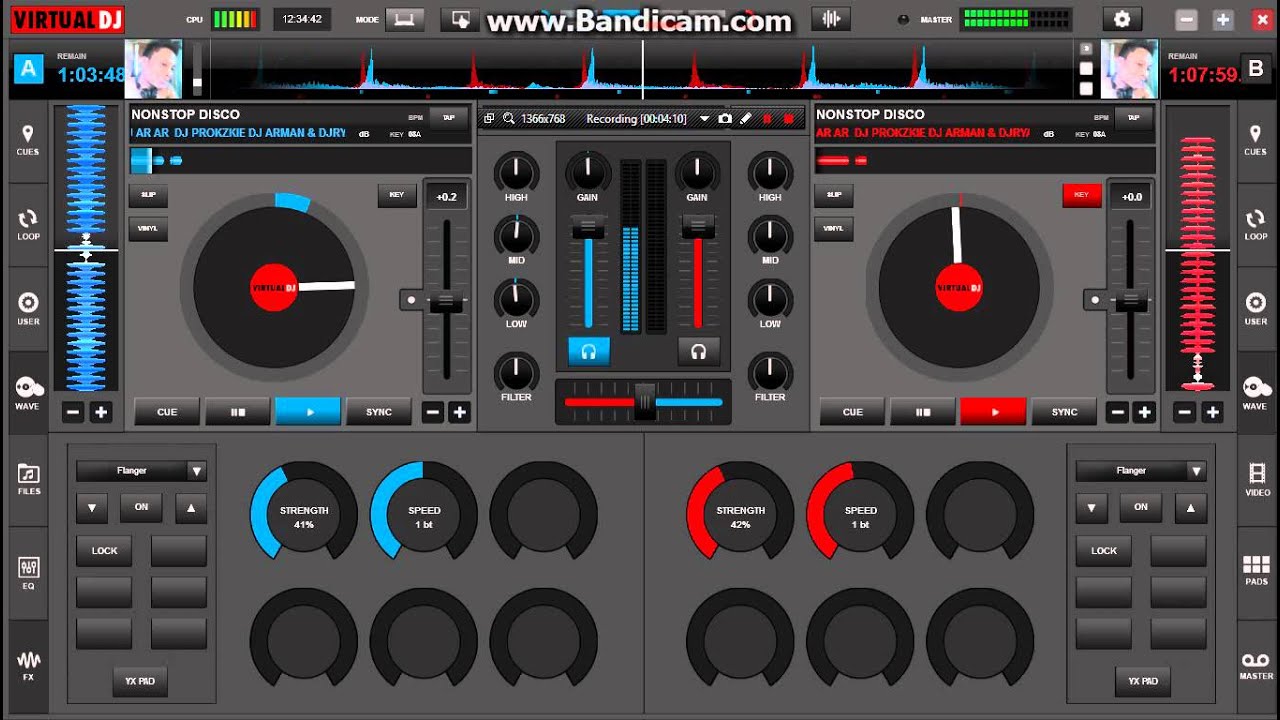Click deck A album thumbnail
The width and height of the screenshot is (1280, 720).
coord(153,69)
